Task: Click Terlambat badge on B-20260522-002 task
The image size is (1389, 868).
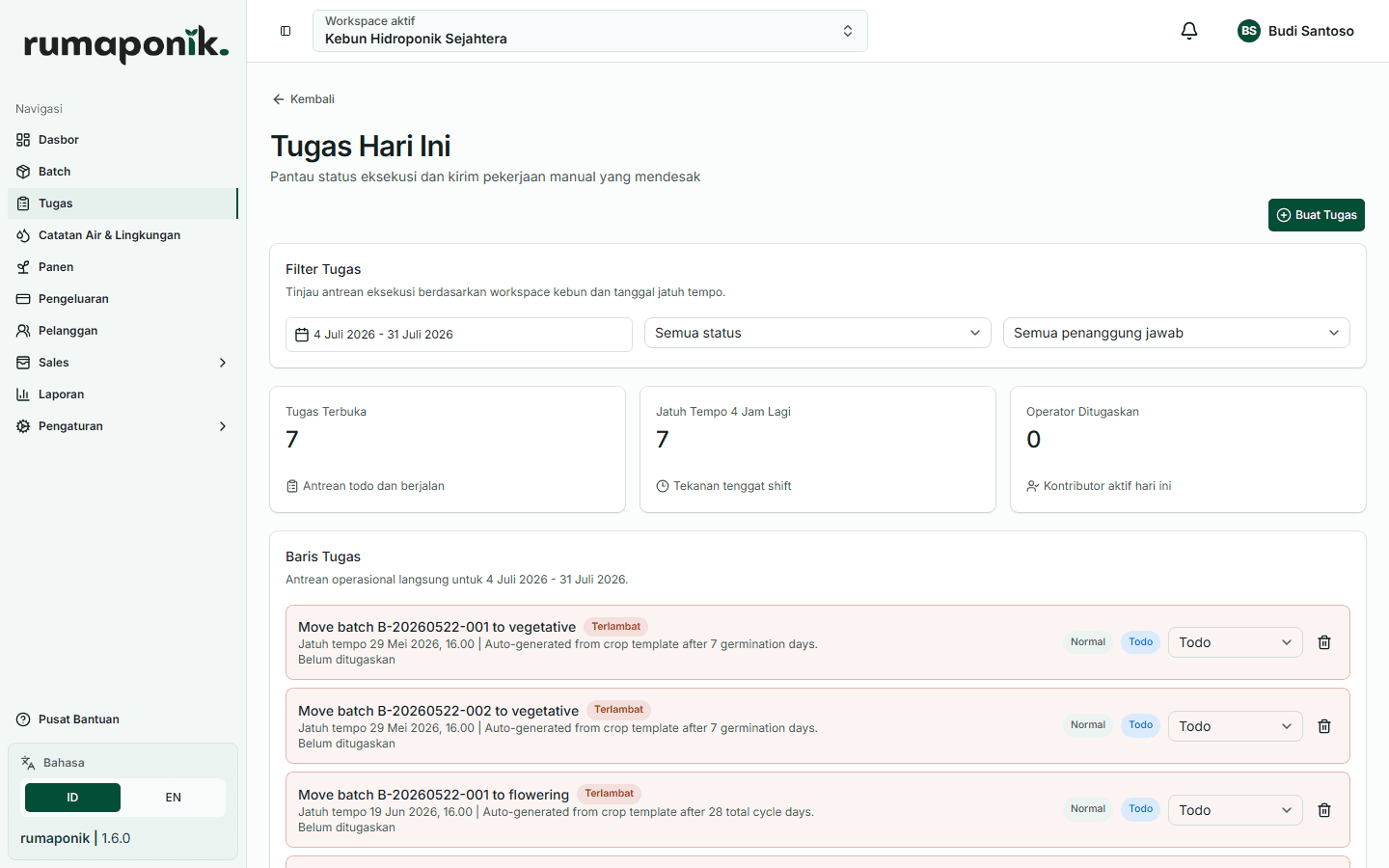Action: (618, 710)
